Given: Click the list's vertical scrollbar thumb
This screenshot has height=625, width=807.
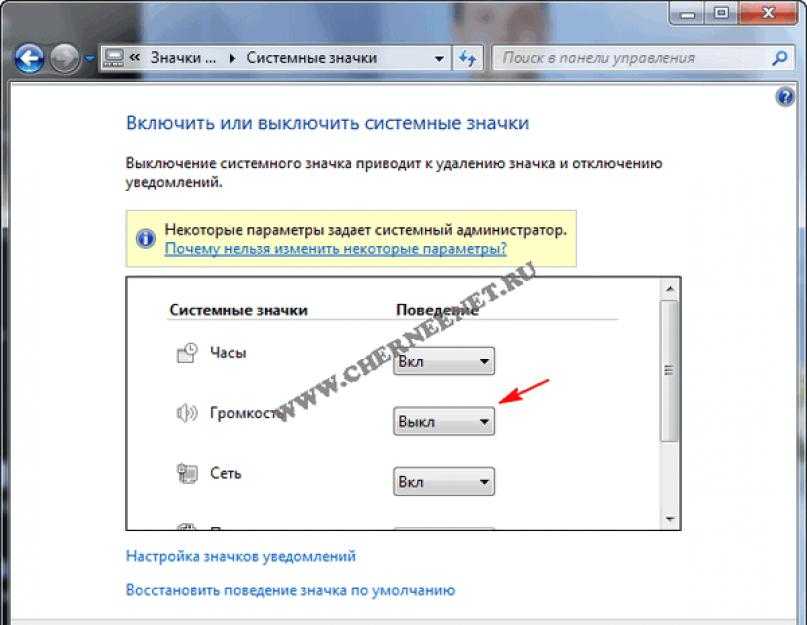Looking at the screenshot, I should pos(669,371).
